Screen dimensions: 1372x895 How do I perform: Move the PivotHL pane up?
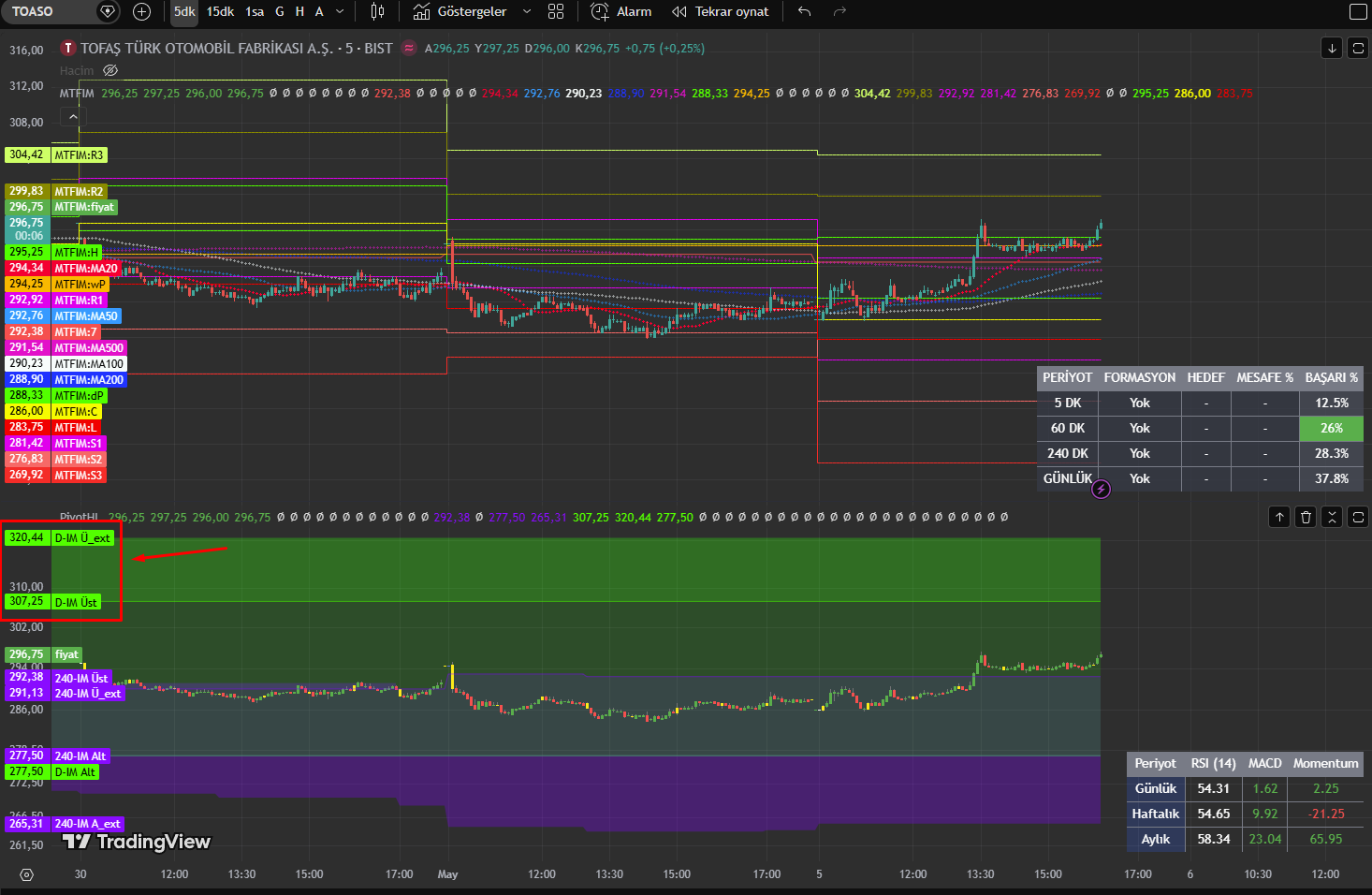coord(1279,517)
